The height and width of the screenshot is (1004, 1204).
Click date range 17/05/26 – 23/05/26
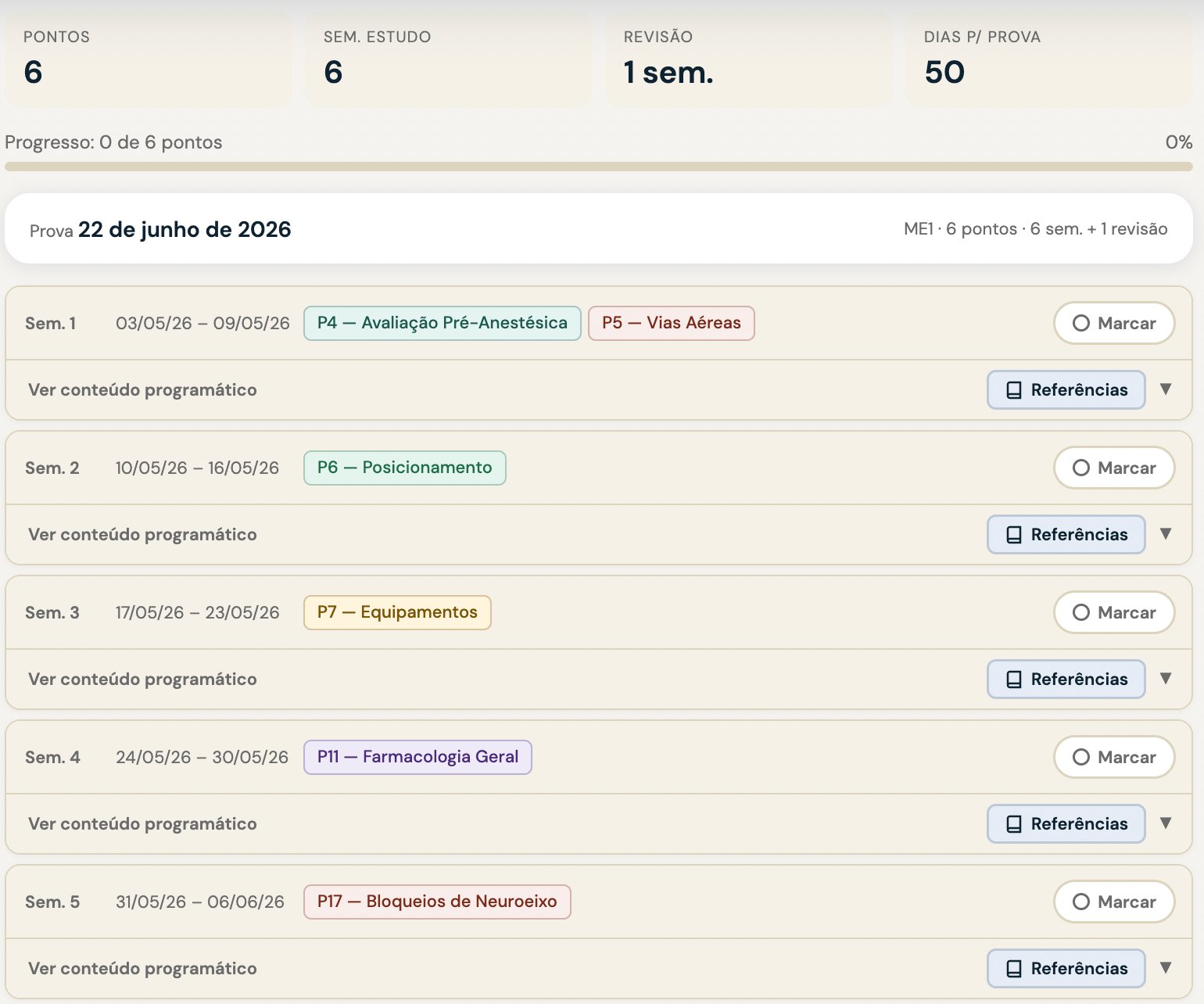pos(197,612)
